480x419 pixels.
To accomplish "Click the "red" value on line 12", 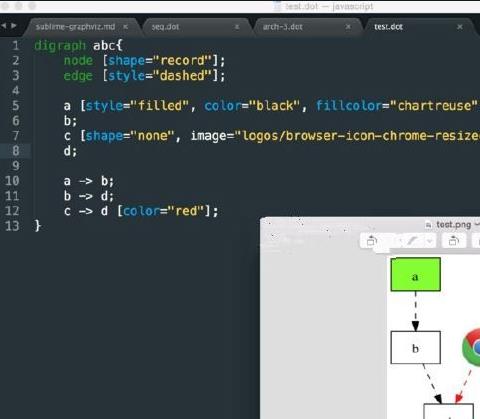I will [x=186, y=211].
